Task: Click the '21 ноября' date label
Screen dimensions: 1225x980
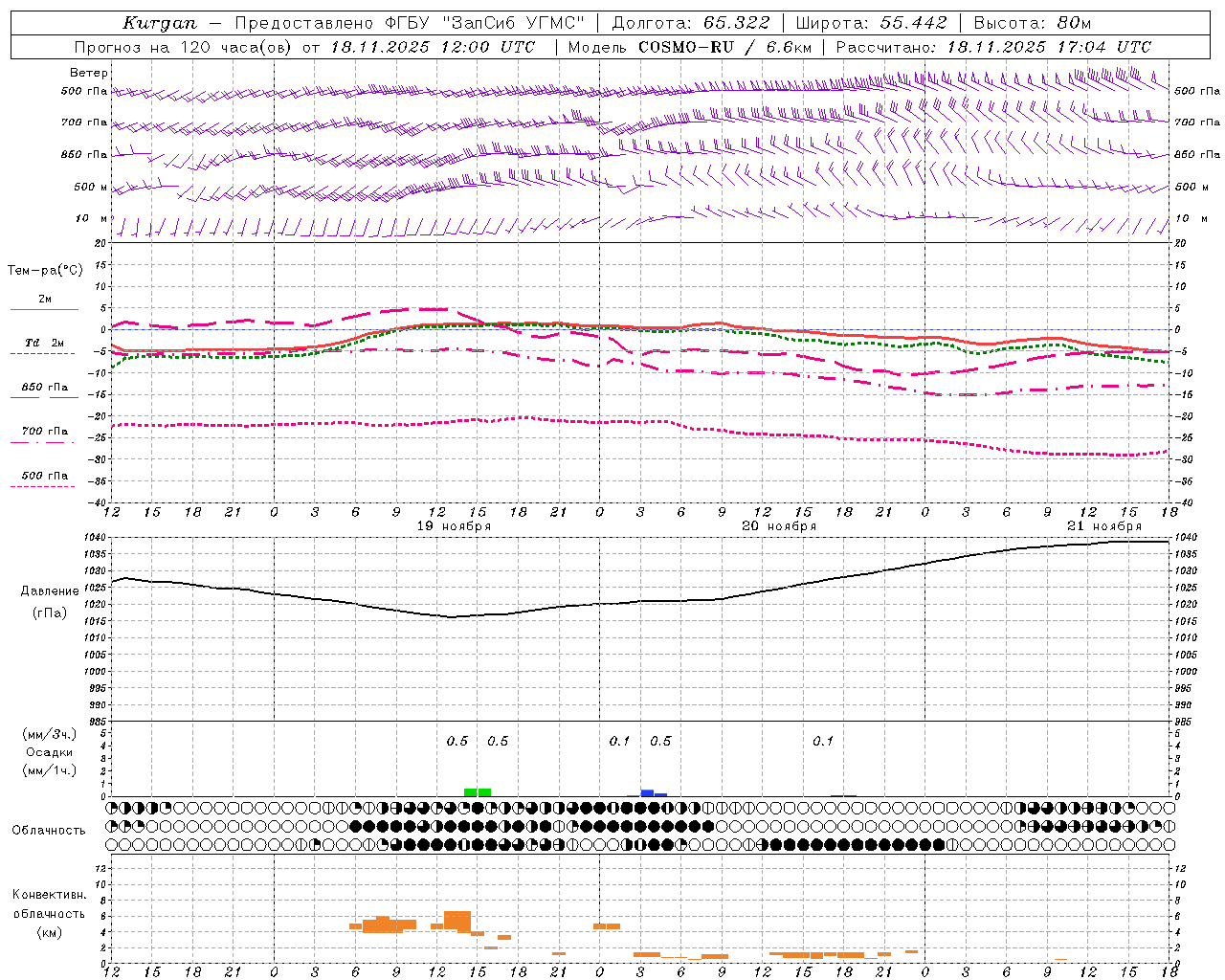Action: point(1104,526)
